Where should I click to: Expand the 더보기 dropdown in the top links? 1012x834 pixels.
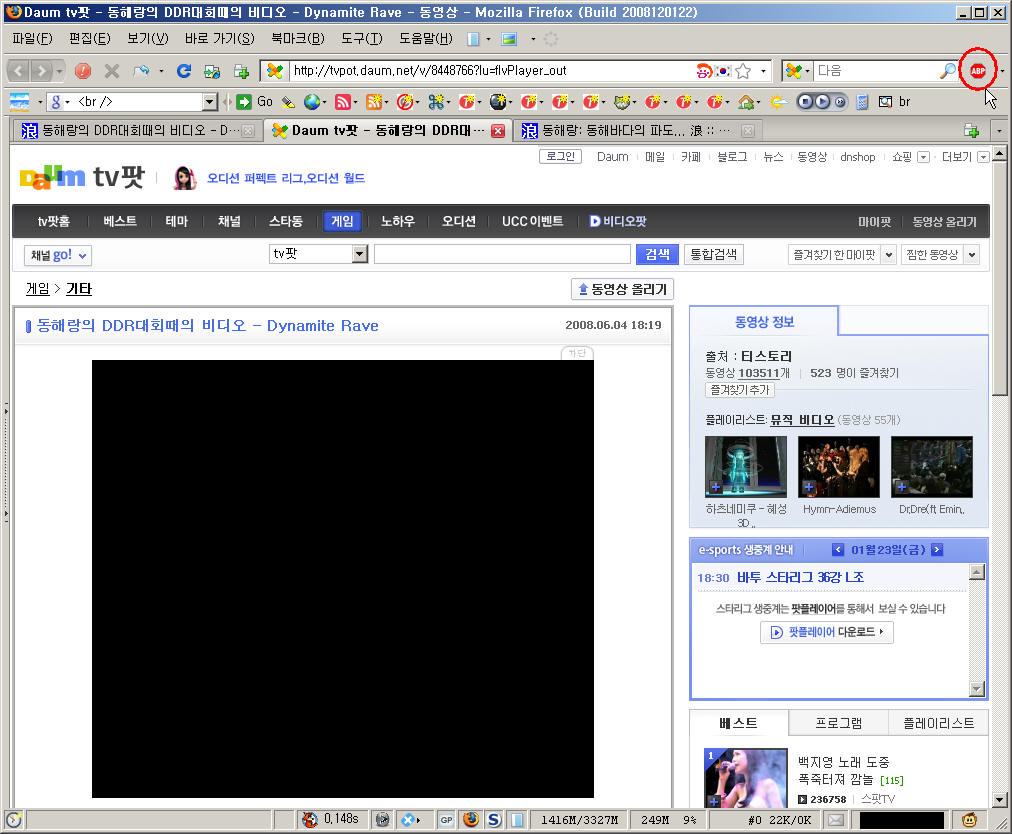point(983,157)
